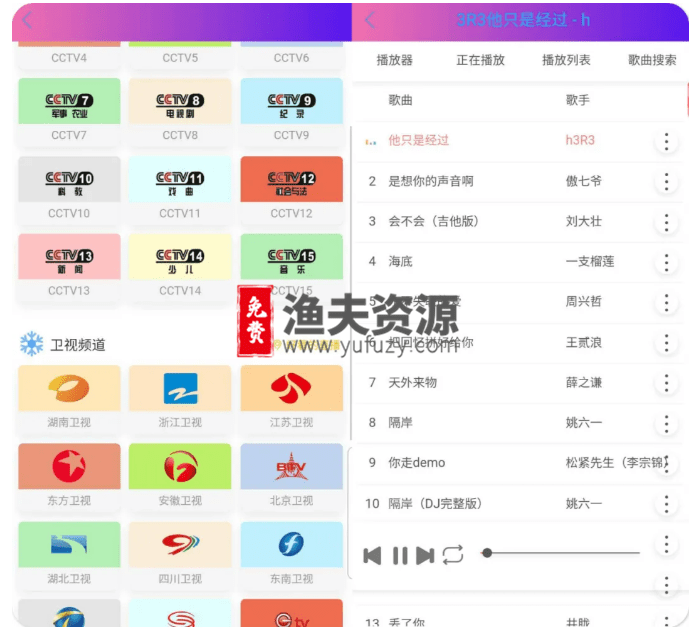Play song 是想你的声音啊

pos(431,181)
